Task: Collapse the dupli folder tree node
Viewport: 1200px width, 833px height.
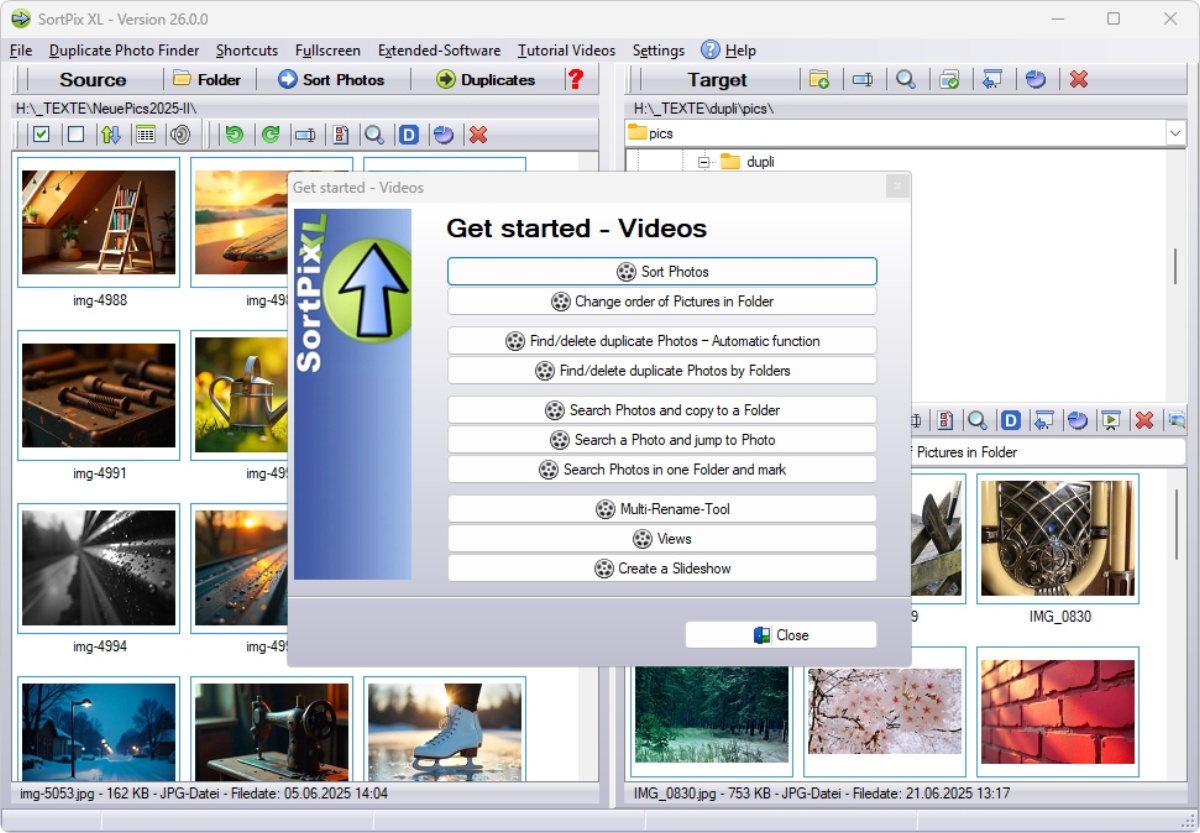Action: pos(704,162)
